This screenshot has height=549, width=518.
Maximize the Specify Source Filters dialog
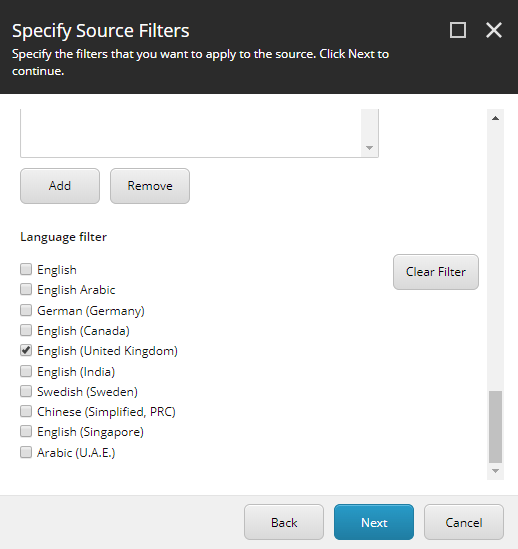click(x=458, y=30)
